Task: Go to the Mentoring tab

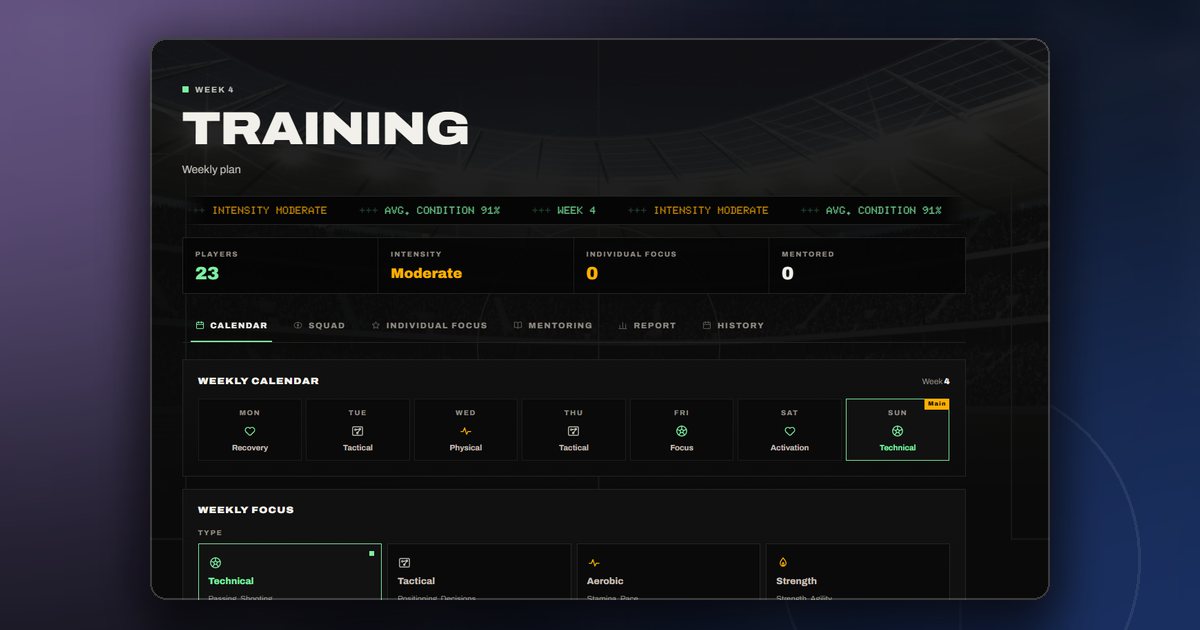Action: [x=553, y=326]
